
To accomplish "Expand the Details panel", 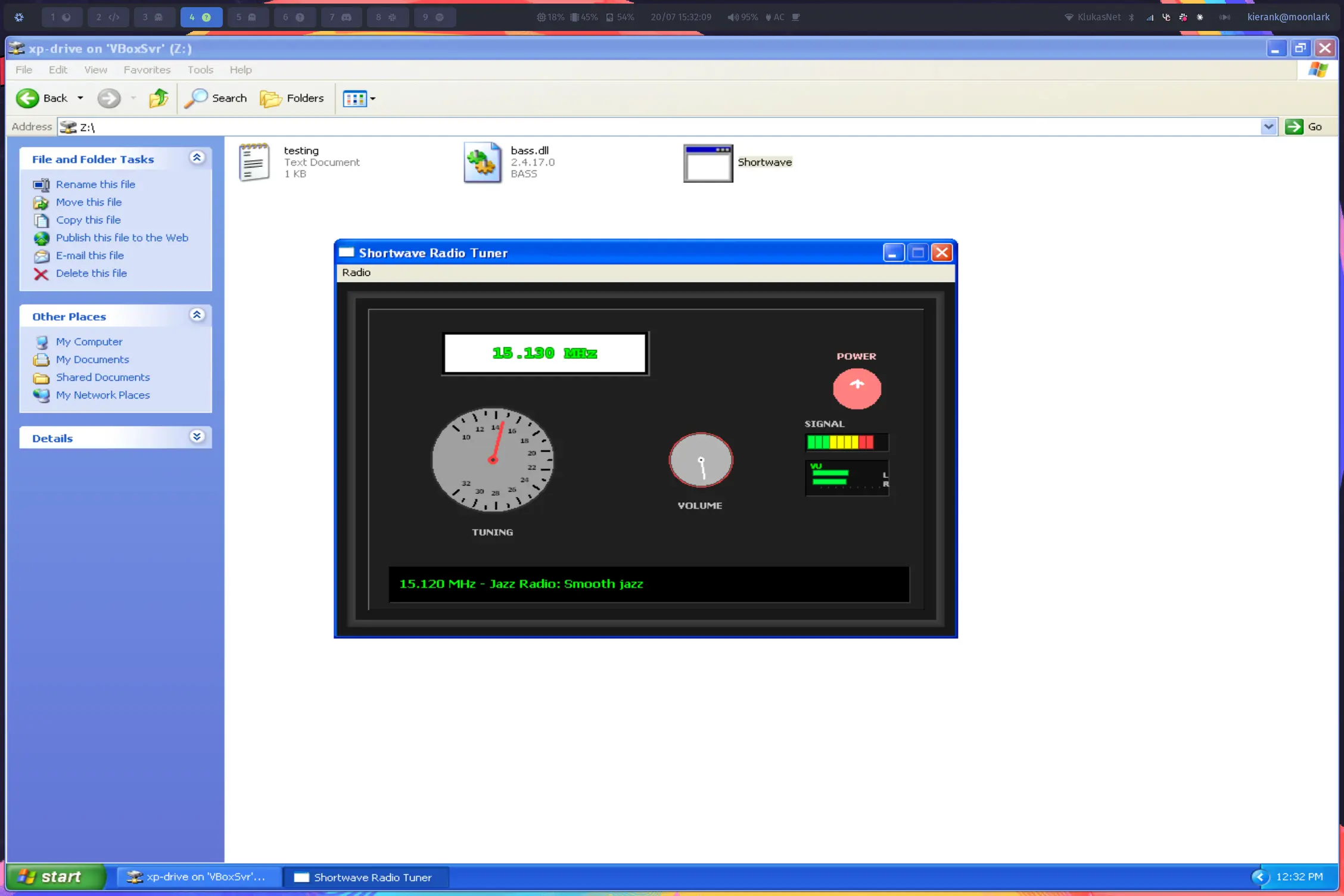I will point(197,437).
